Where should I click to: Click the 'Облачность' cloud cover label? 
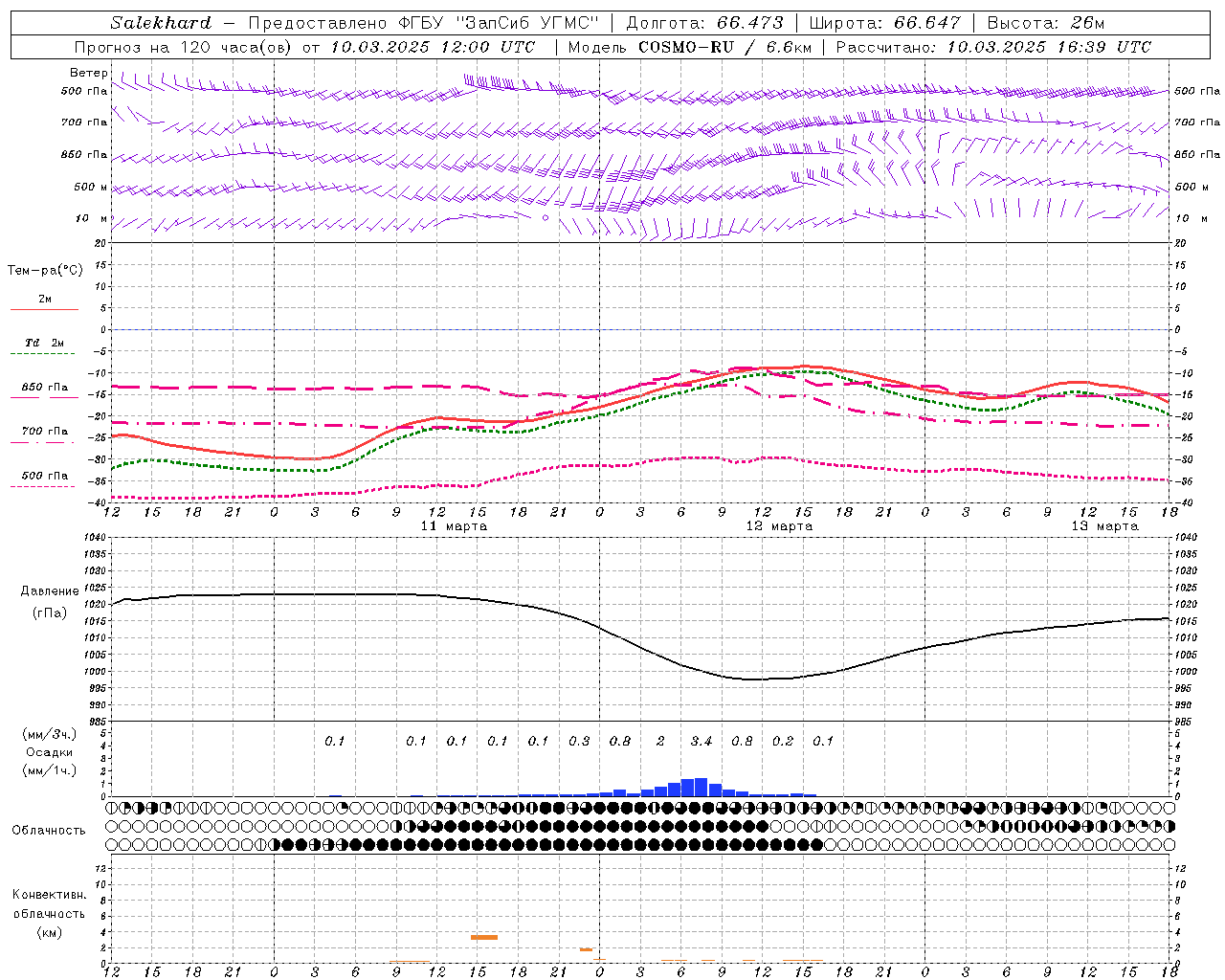click(49, 831)
